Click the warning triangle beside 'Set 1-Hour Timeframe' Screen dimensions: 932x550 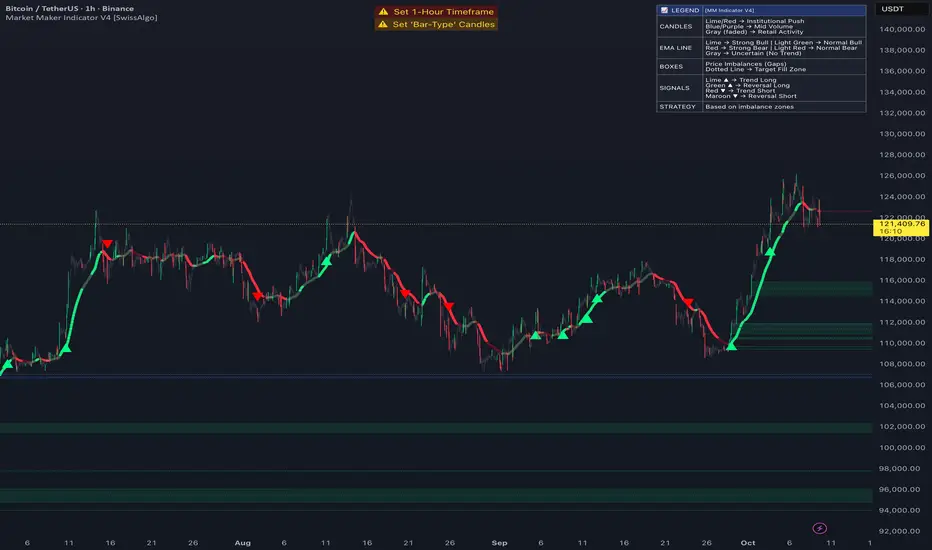click(383, 11)
